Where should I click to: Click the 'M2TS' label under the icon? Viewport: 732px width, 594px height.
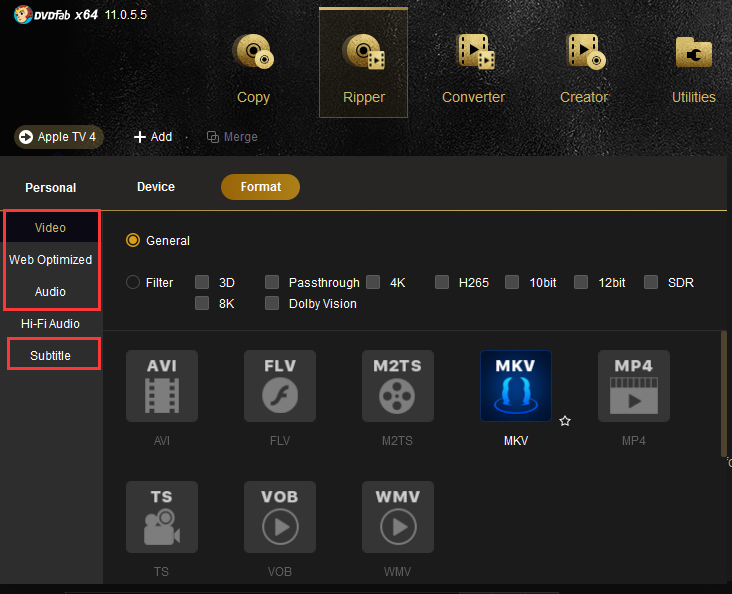click(x=398, y=441)
